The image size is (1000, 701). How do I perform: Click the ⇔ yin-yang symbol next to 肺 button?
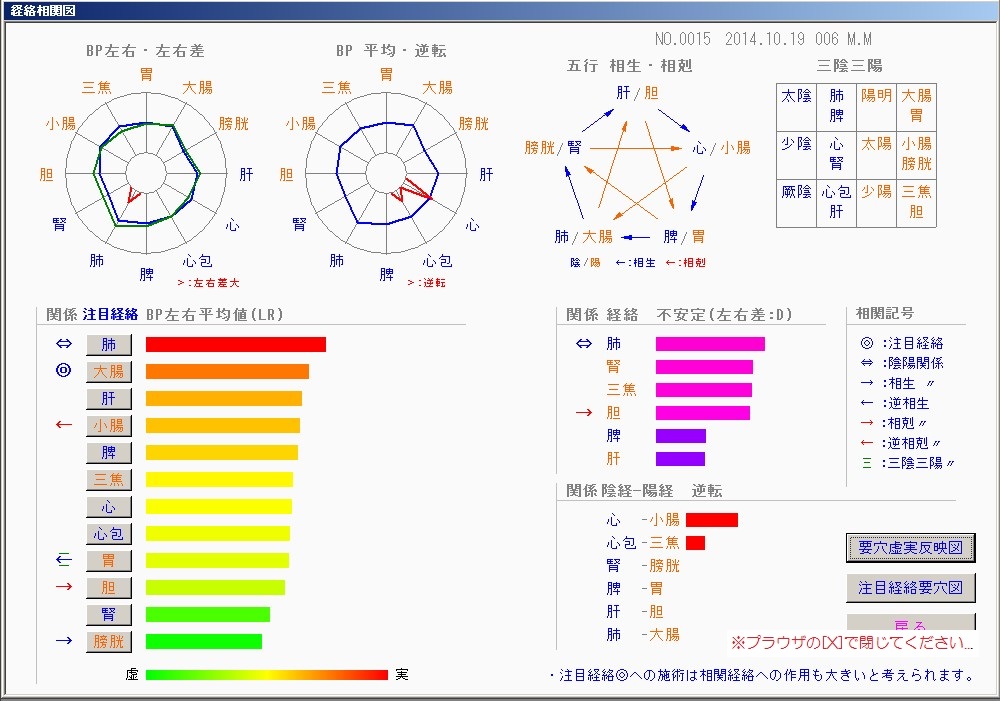(64, 345)
